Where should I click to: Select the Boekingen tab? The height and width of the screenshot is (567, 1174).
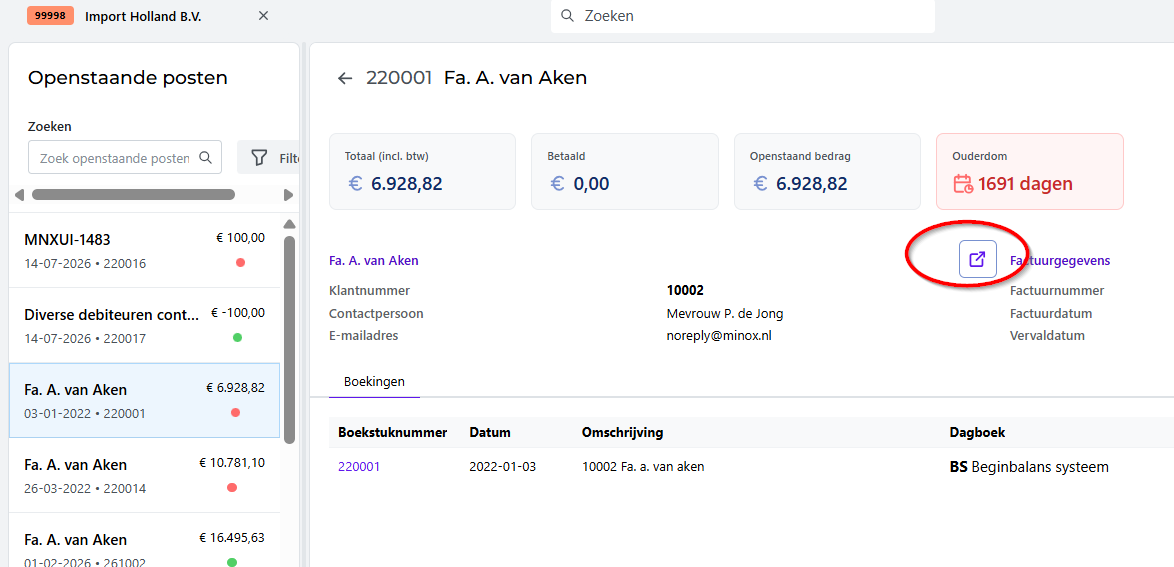(374, 381)
